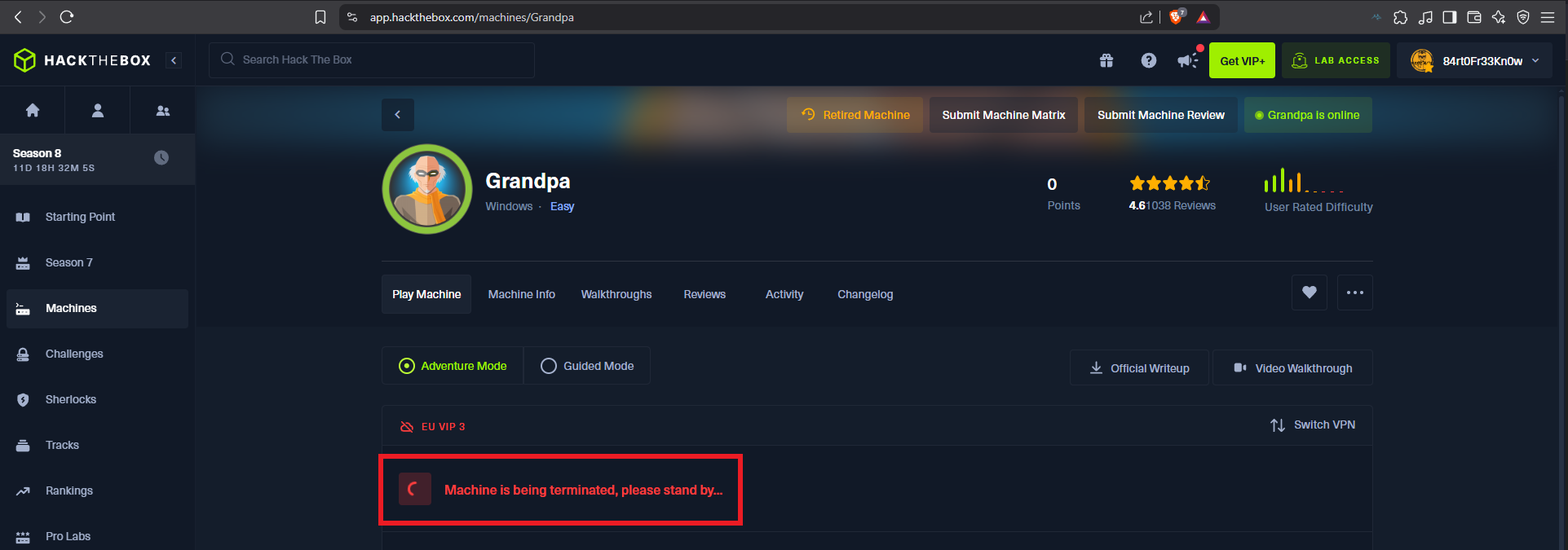Open browser hamburger menu

[x=1548, y=17]
